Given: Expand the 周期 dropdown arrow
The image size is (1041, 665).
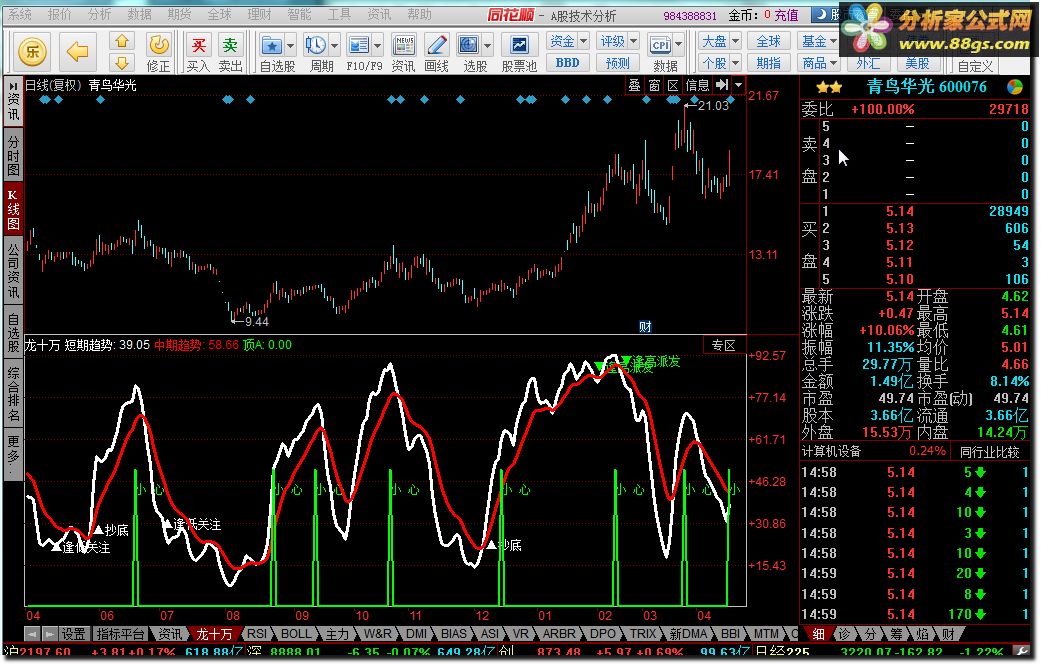Looking at the screenshot, I should click(334, 46).
